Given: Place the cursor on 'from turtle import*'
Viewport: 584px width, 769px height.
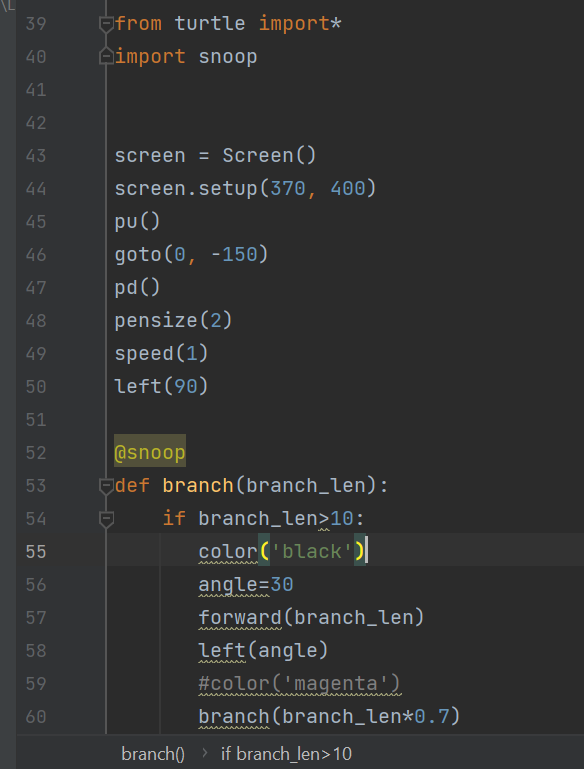Looking at the screenshot, I should 228,24.
